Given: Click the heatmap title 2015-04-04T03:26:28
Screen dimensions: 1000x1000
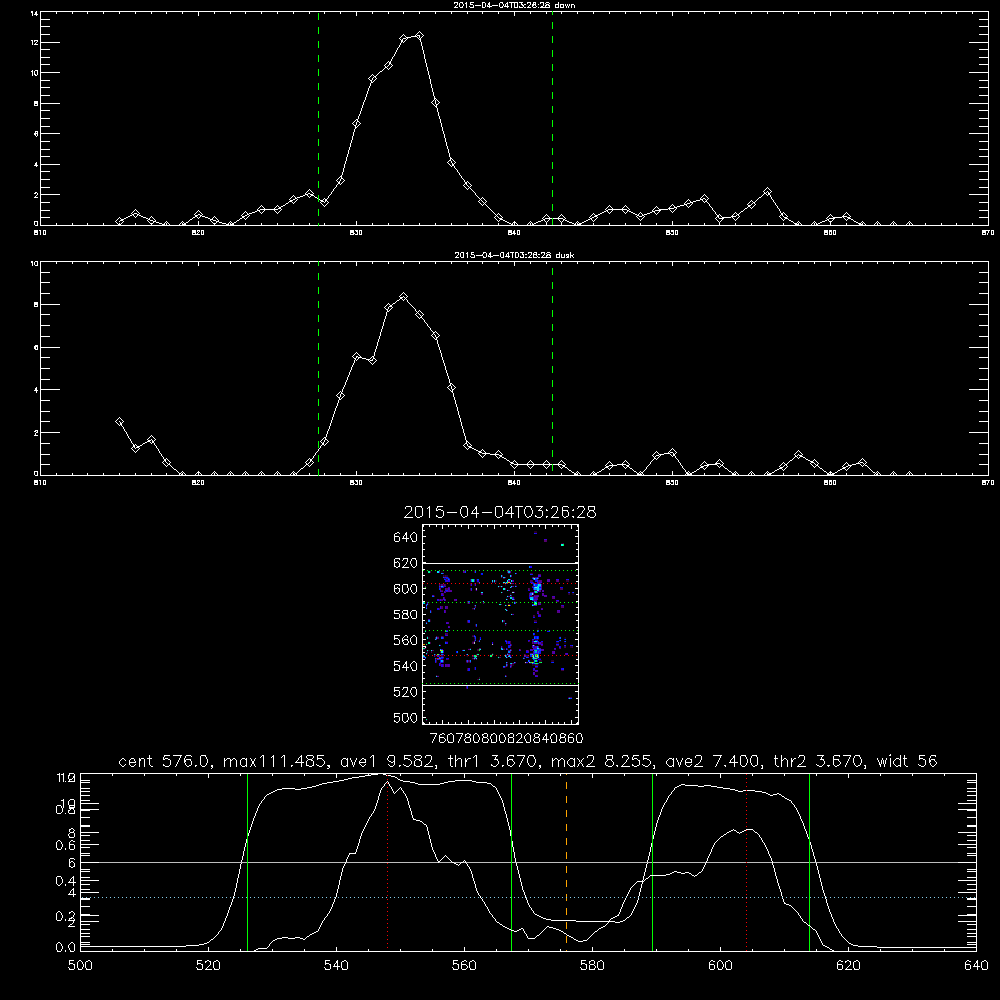Looking at the screenshot, I should (x=500, y=512).
